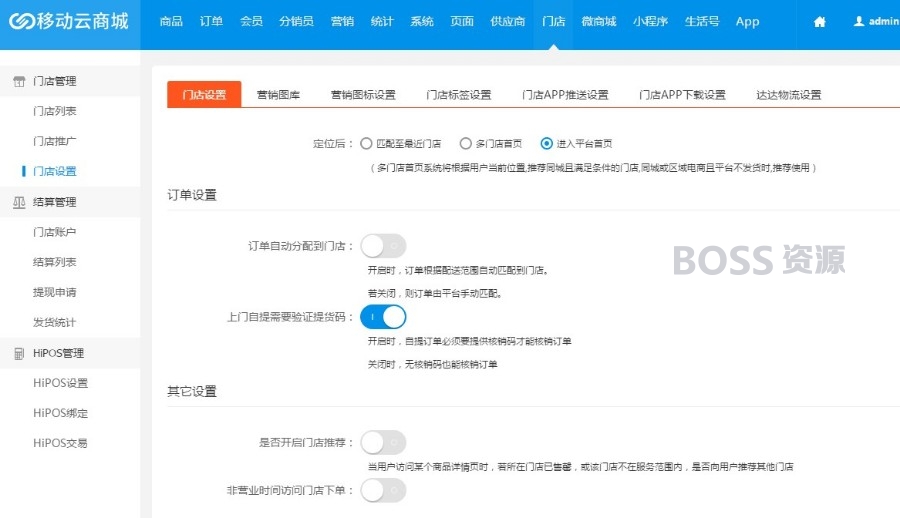Switch to the 门店APP下载设置 tab
This screenshot has width=900, height=518.
tap(682, 95)
